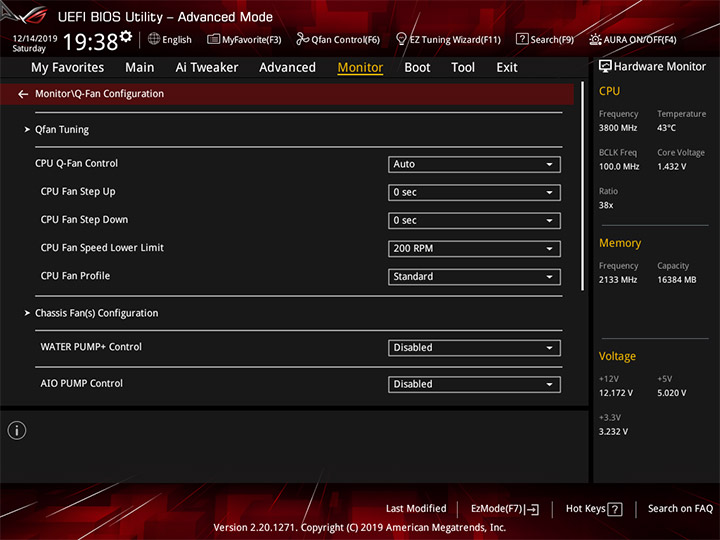Image resolution: width=720 pixels, height=540 pixels.
Task: Switch to My Favorites tab
Action: click(x=68, y=68)
